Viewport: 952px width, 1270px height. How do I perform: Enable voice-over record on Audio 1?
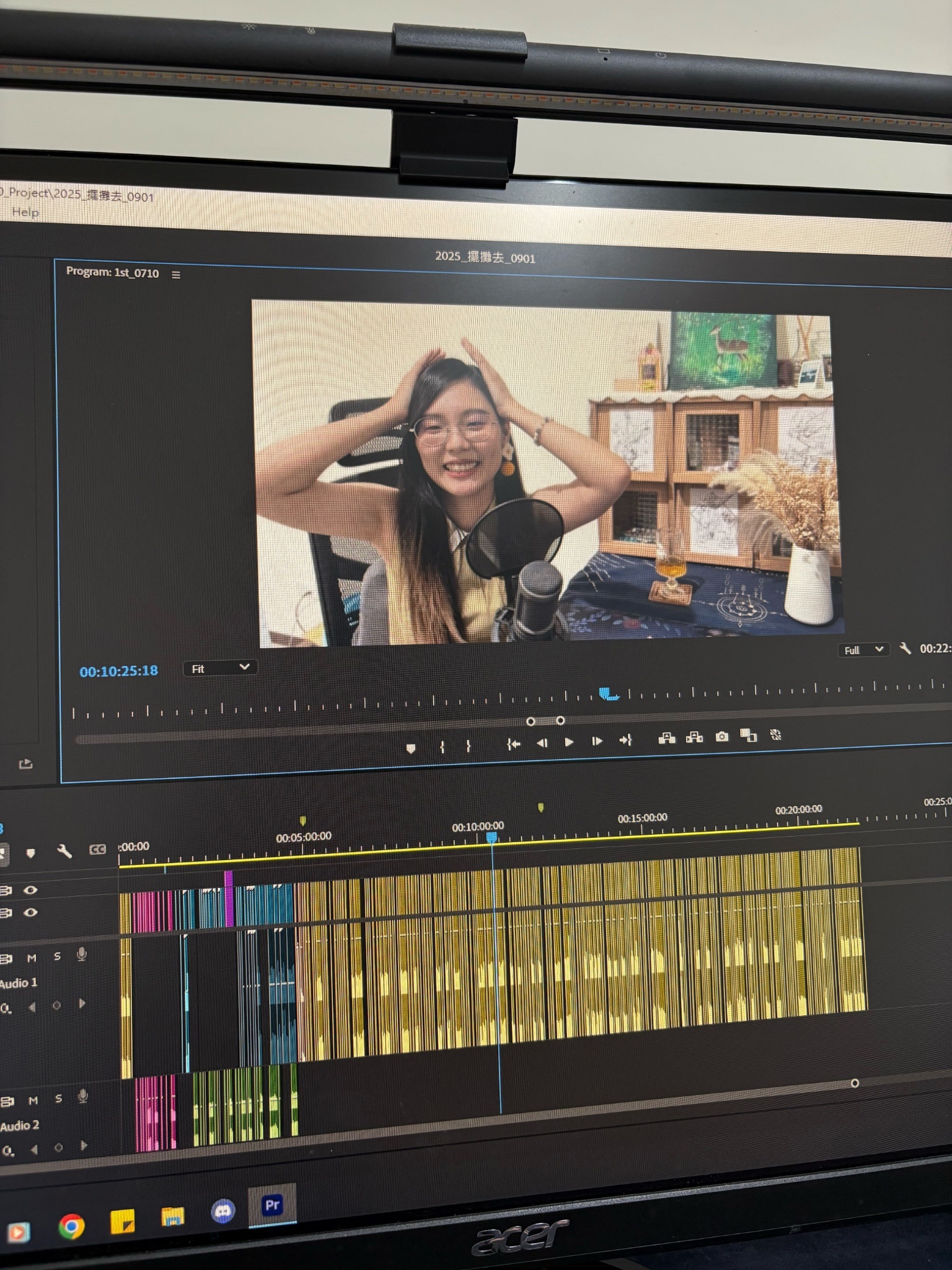point(81,954)
